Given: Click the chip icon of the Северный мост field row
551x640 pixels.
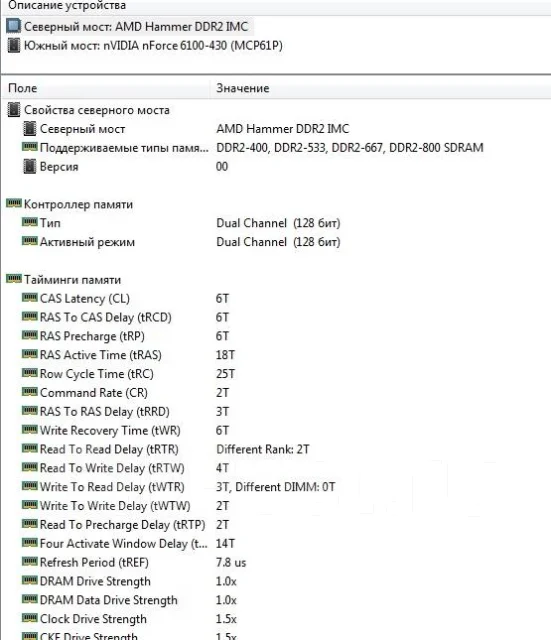Looking at the screenshot, I should 29,129.
